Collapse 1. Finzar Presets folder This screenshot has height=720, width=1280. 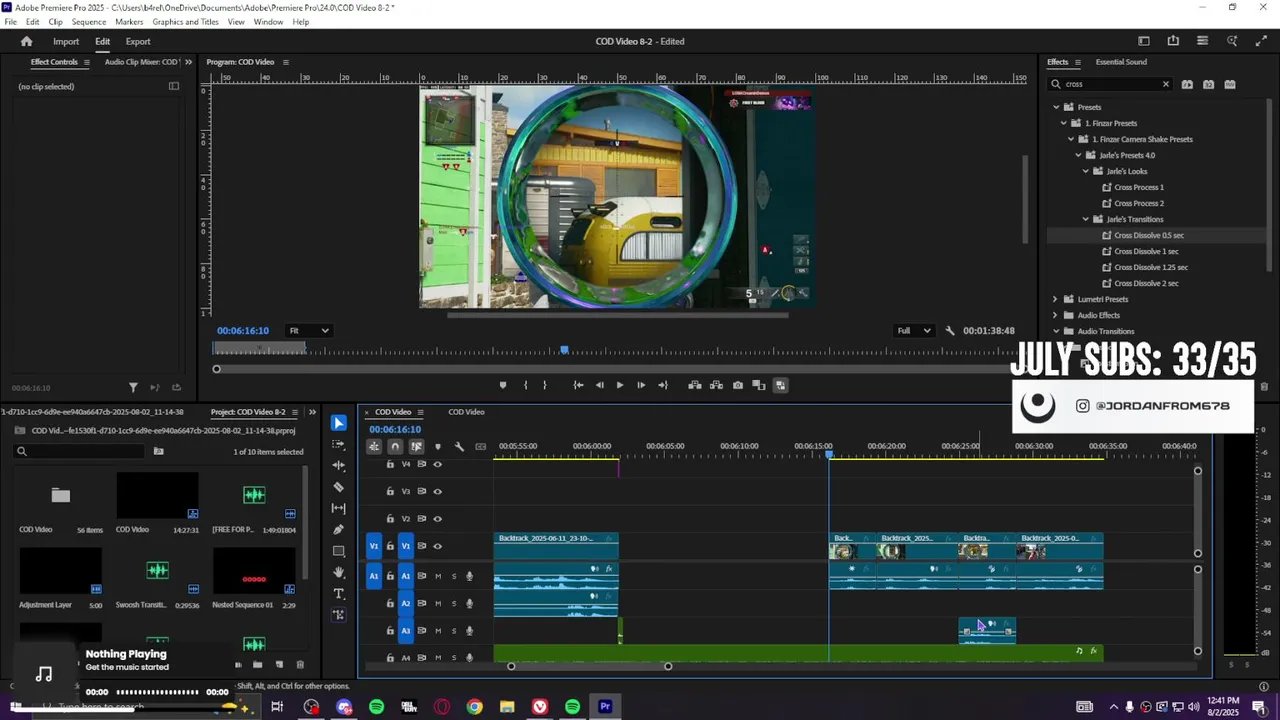coord(1064,123)
